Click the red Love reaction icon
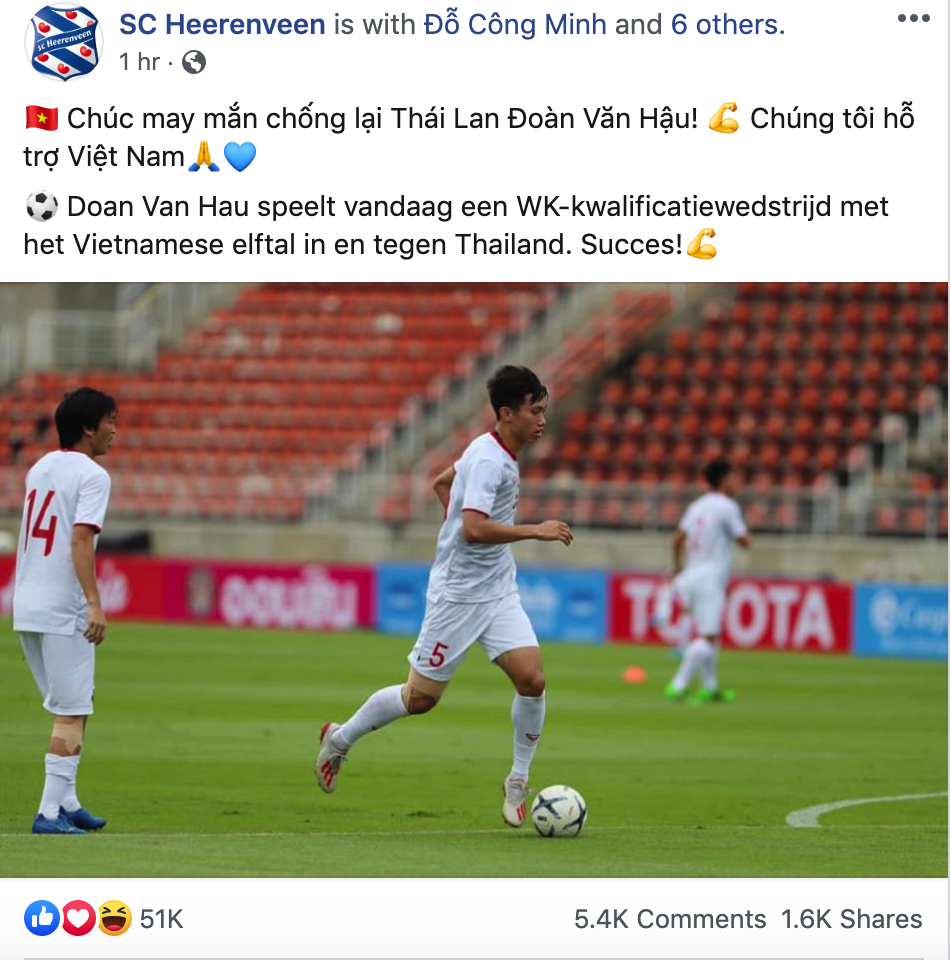Viewport: 950px width, 960px height. pos(78,918)
